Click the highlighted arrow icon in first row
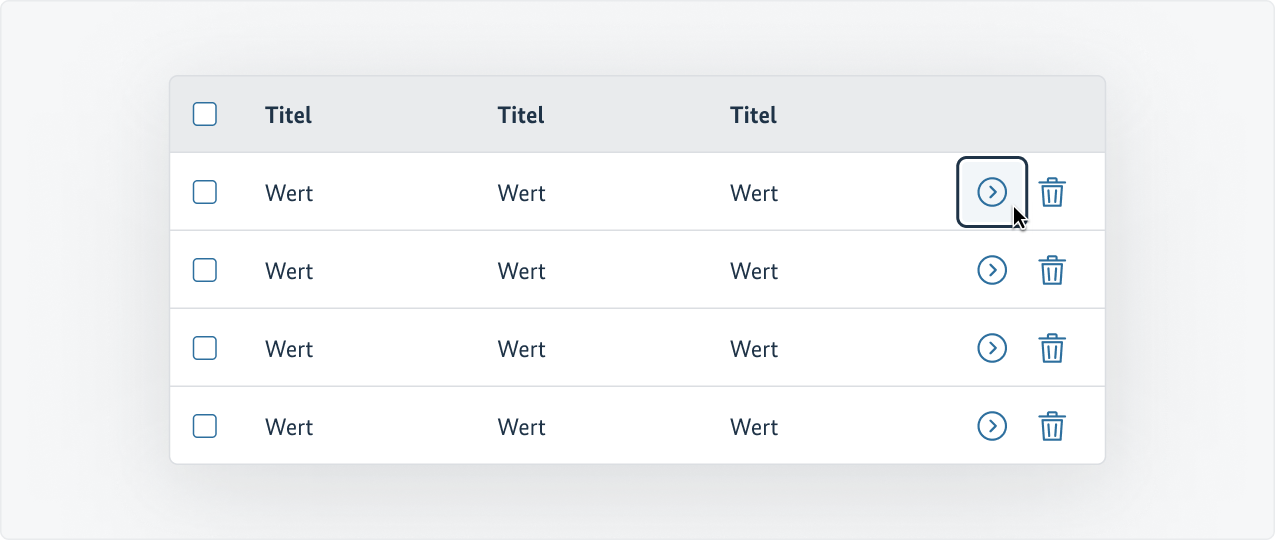Image resolution: width=1275 pixels, height=540 pixels. point(991,192)
